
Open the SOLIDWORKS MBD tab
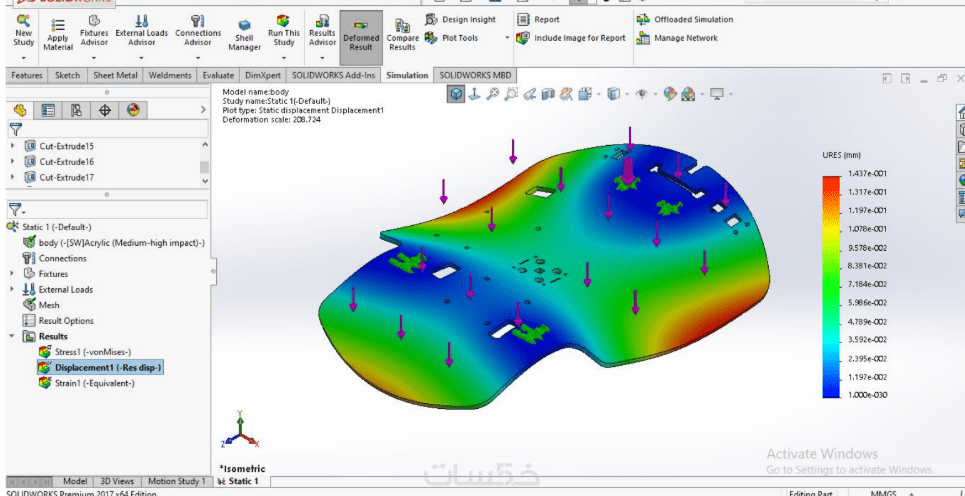coord(474,75)
